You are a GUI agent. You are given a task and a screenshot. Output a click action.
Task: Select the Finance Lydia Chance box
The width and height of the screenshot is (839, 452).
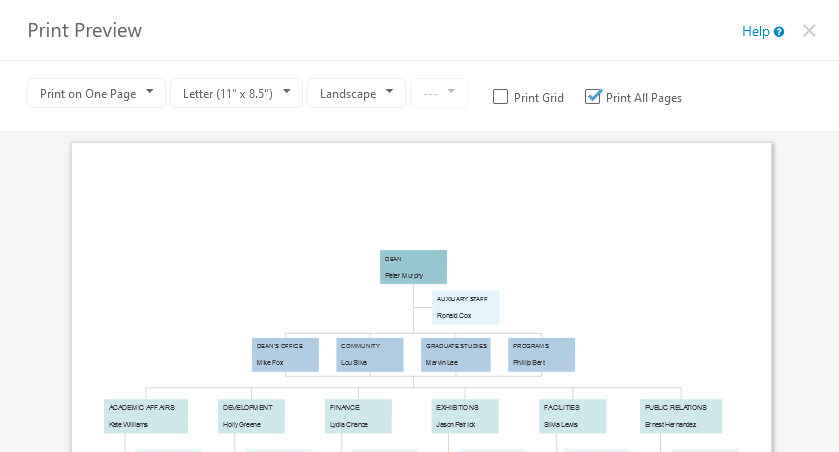pyautogui.click(x=358, y=416)
